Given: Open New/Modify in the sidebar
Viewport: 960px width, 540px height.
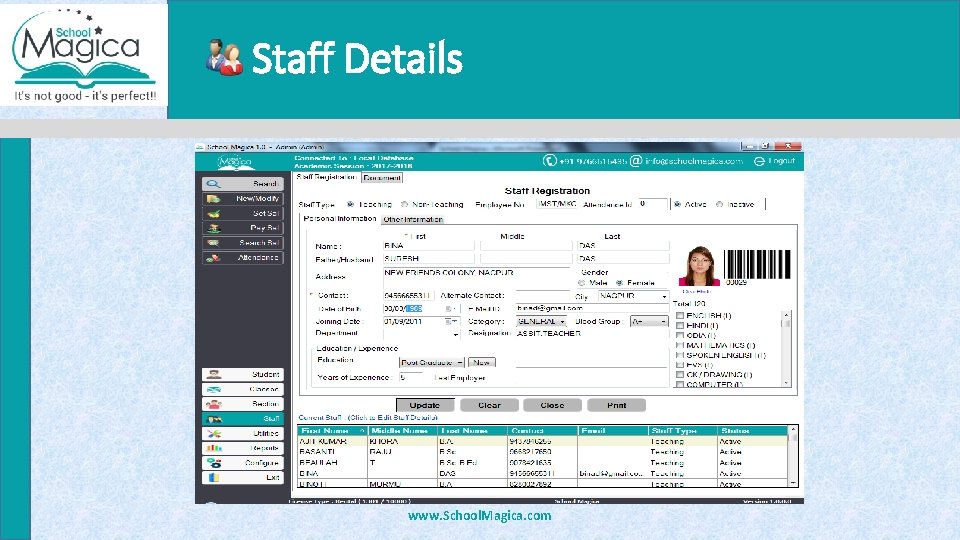Looking at the screenshot, I should tap(242, 198).
